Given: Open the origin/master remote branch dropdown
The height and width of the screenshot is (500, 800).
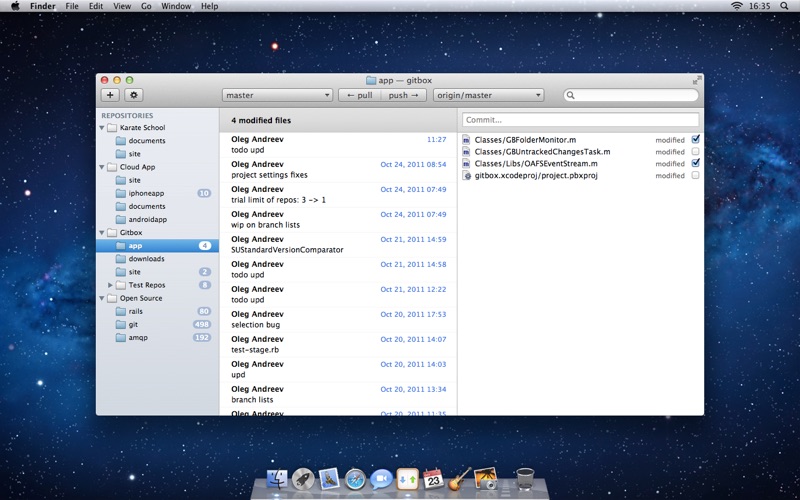Looking at the screenshot, I should pos(489,95).
